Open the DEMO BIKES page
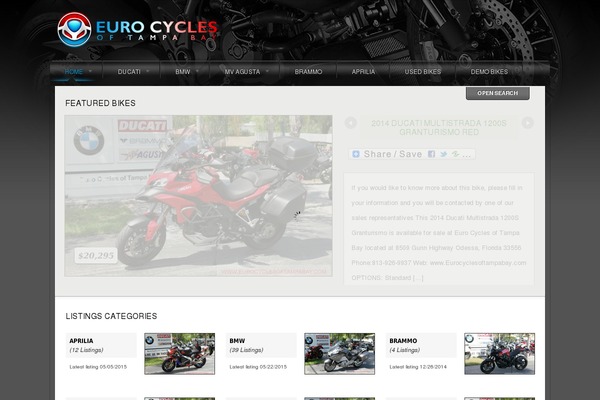Image resolution: width=600 pixels, height=400 pixels. click(489, 72)
